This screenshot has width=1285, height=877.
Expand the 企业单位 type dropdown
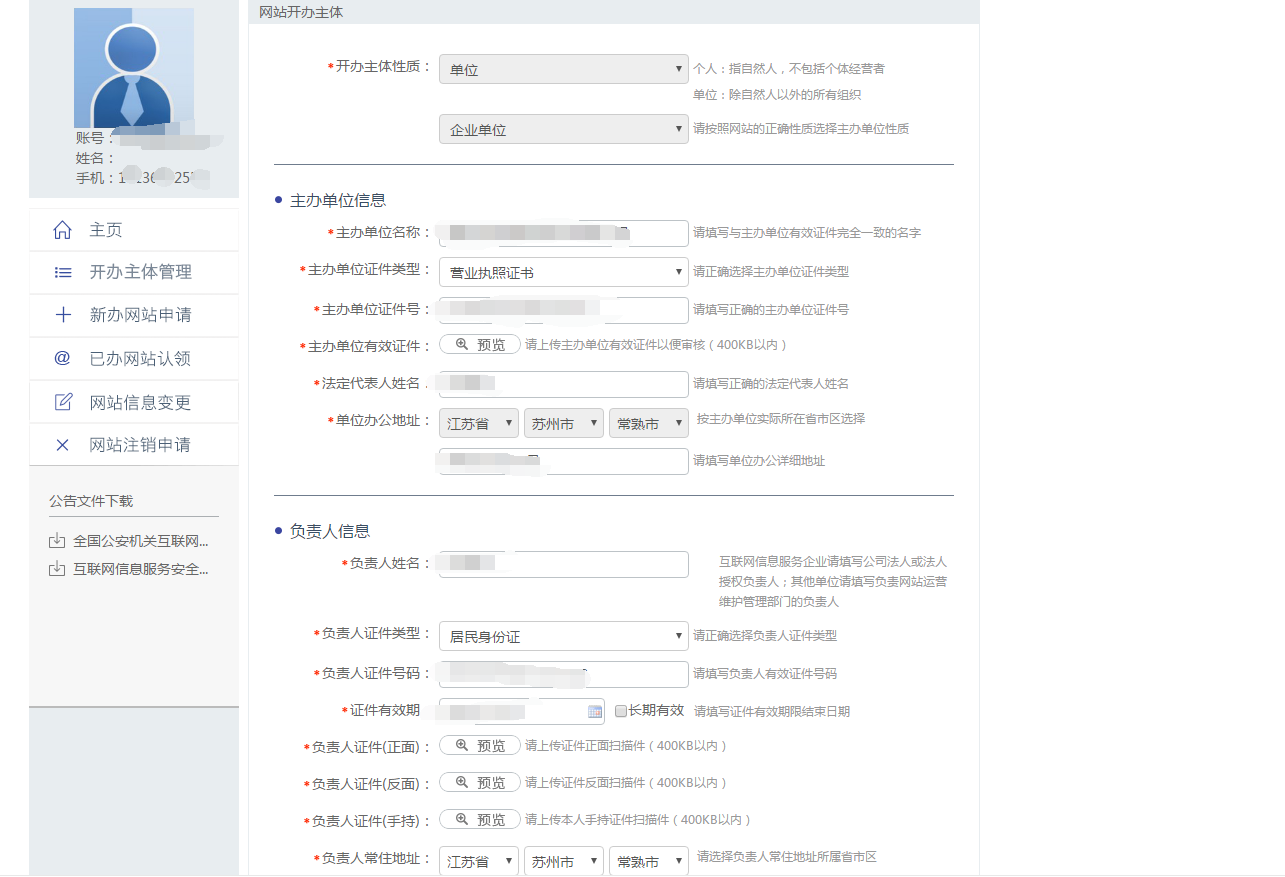(x=563, y=130)
